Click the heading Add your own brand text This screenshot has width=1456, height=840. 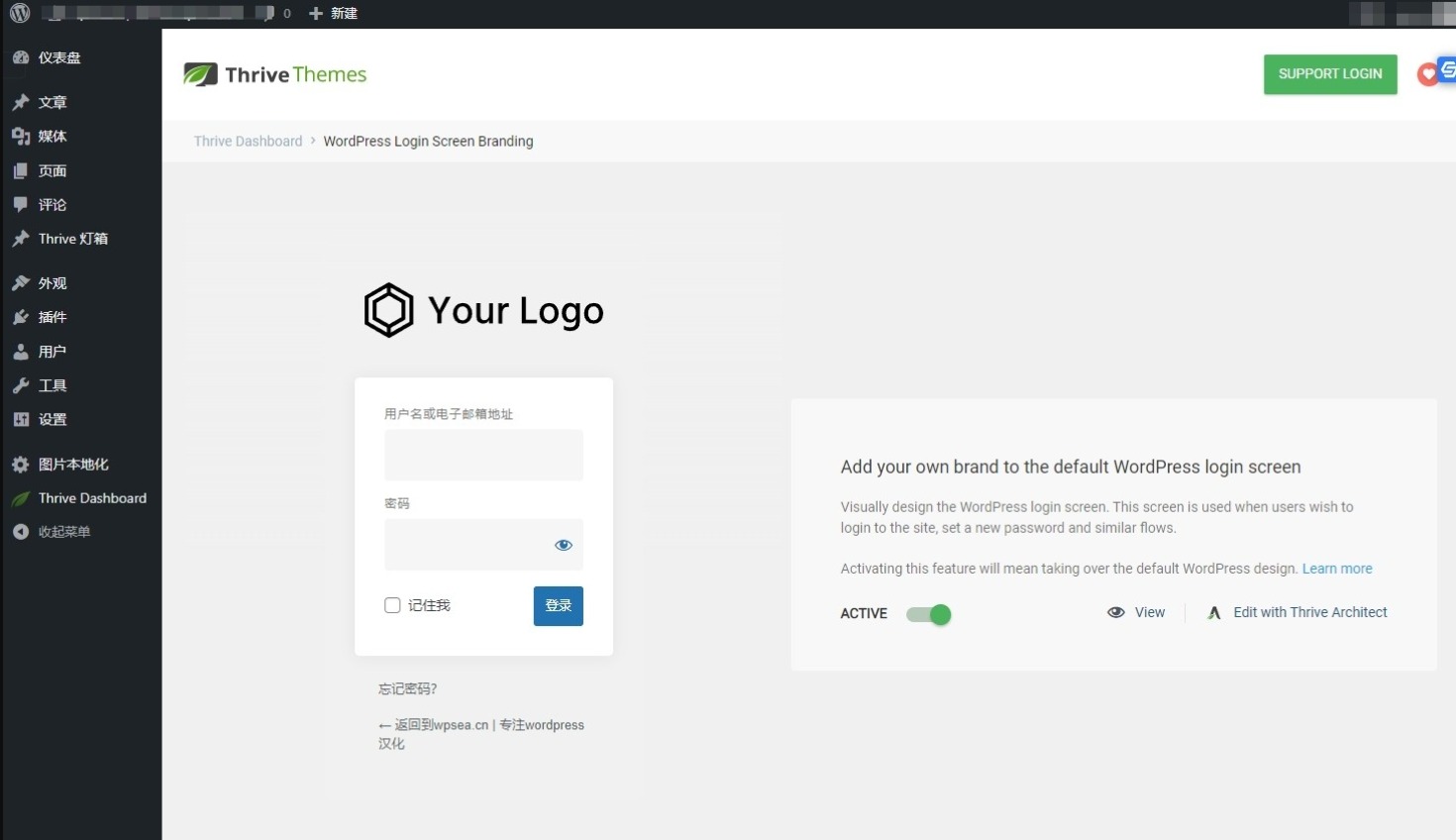pyautogui.click(x=1071, y=467)
